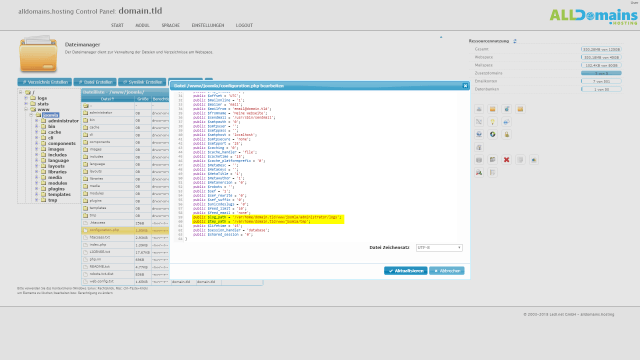Collapse the joomla folder node
This screenshot has width=640, height=360.
(31, 115)
